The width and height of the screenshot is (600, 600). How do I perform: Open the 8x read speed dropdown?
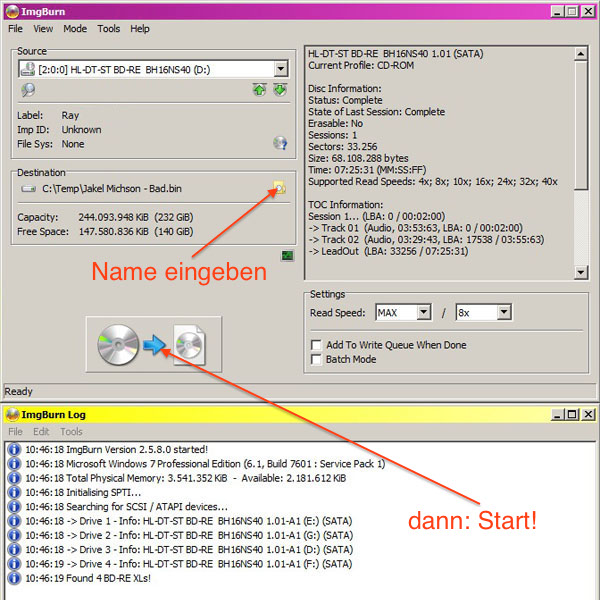[x=504, y=312]
